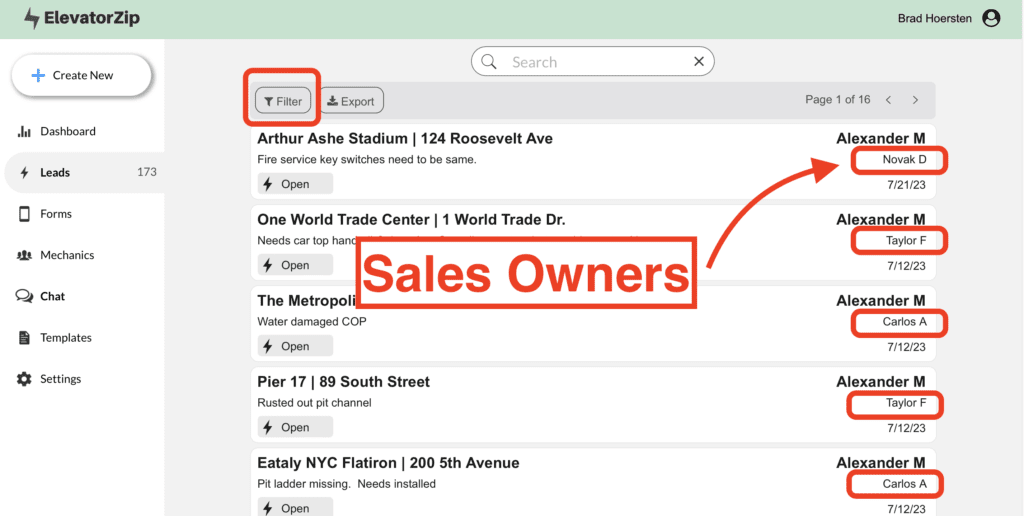Click the search magnifier icon

(x=488, y=61)
